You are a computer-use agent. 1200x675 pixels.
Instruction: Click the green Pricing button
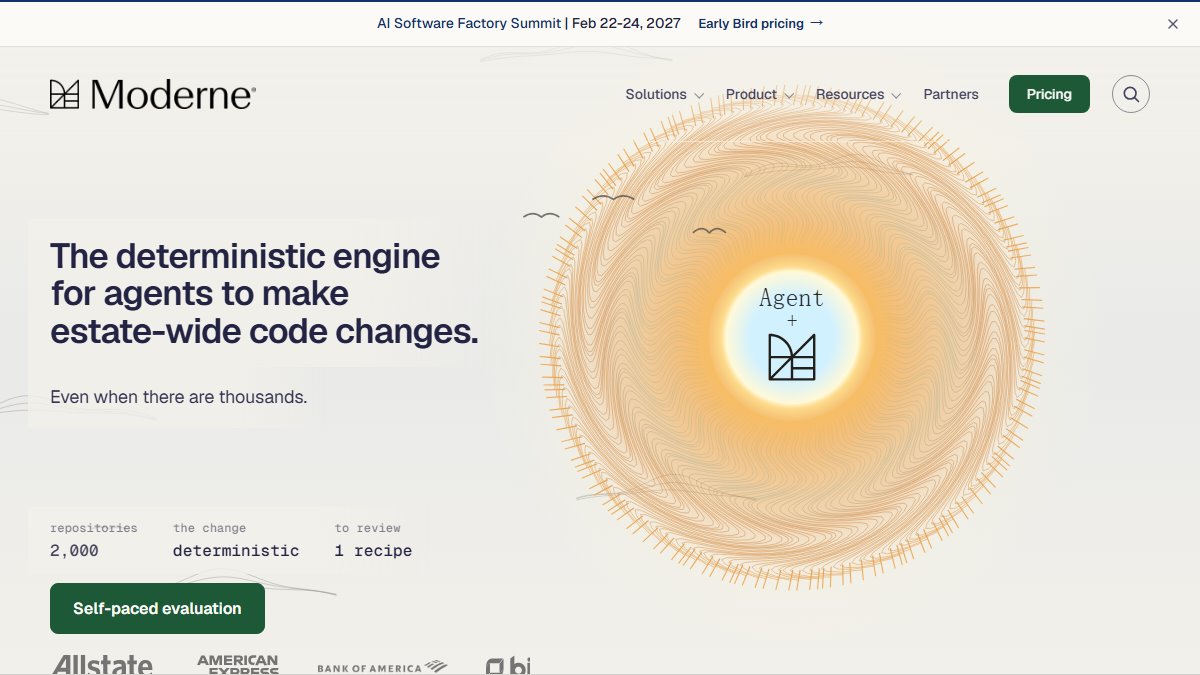point(1049,94)
